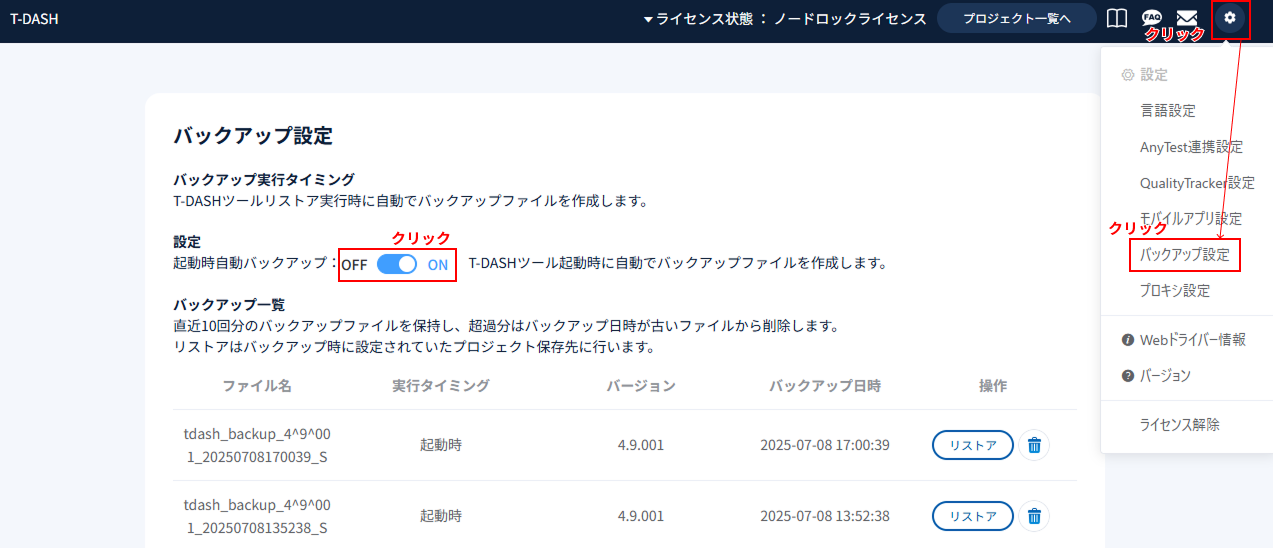Open モバイルアプリ設定 menu entry
This screenshot has width=1273, height=548.
[1191, 219]
